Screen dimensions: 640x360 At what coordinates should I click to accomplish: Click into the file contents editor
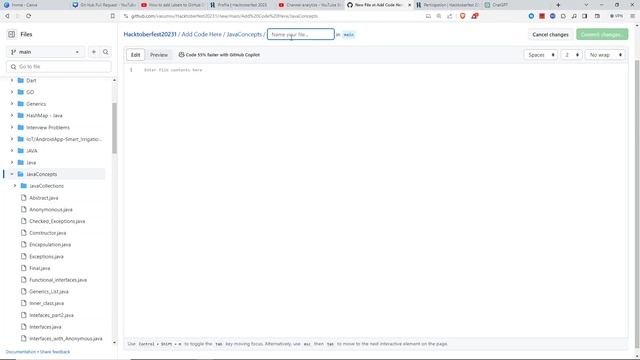coord(376,200)
